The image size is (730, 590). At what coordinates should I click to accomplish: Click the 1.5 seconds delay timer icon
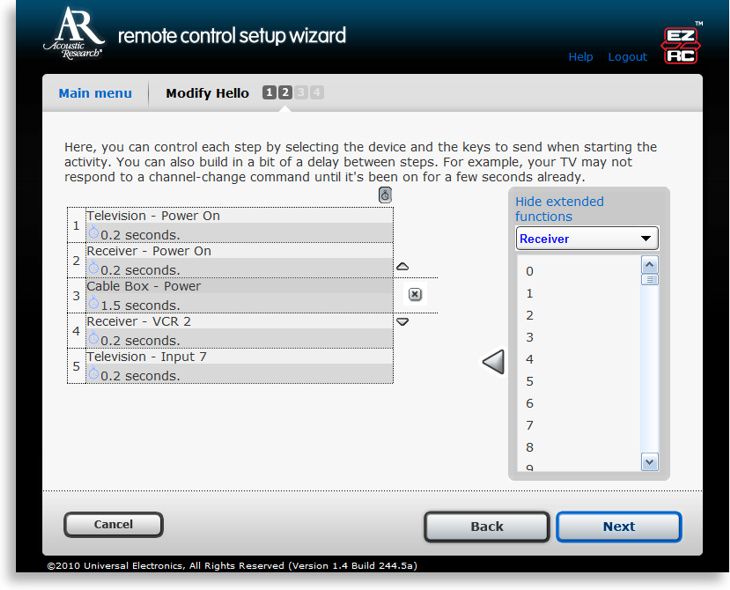(x=94, y=304)
